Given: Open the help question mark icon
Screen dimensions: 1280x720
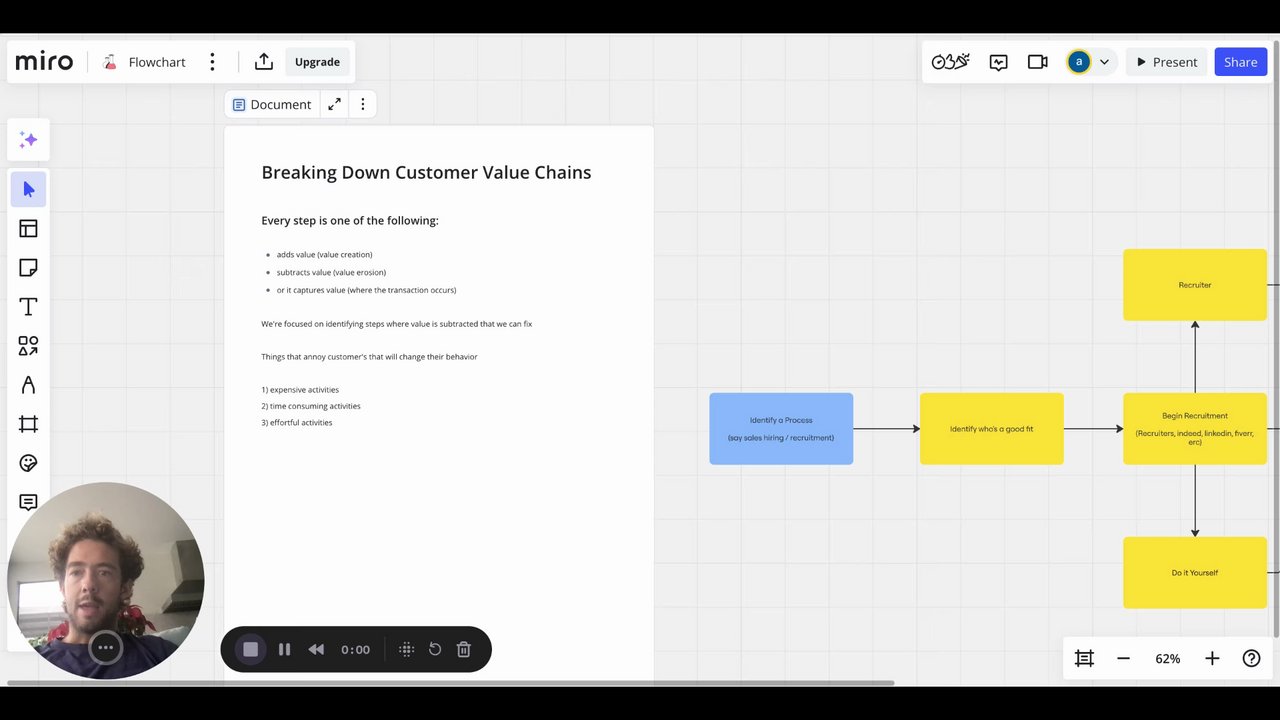Looking at the screenshot, I should (x=1251, y=658).
